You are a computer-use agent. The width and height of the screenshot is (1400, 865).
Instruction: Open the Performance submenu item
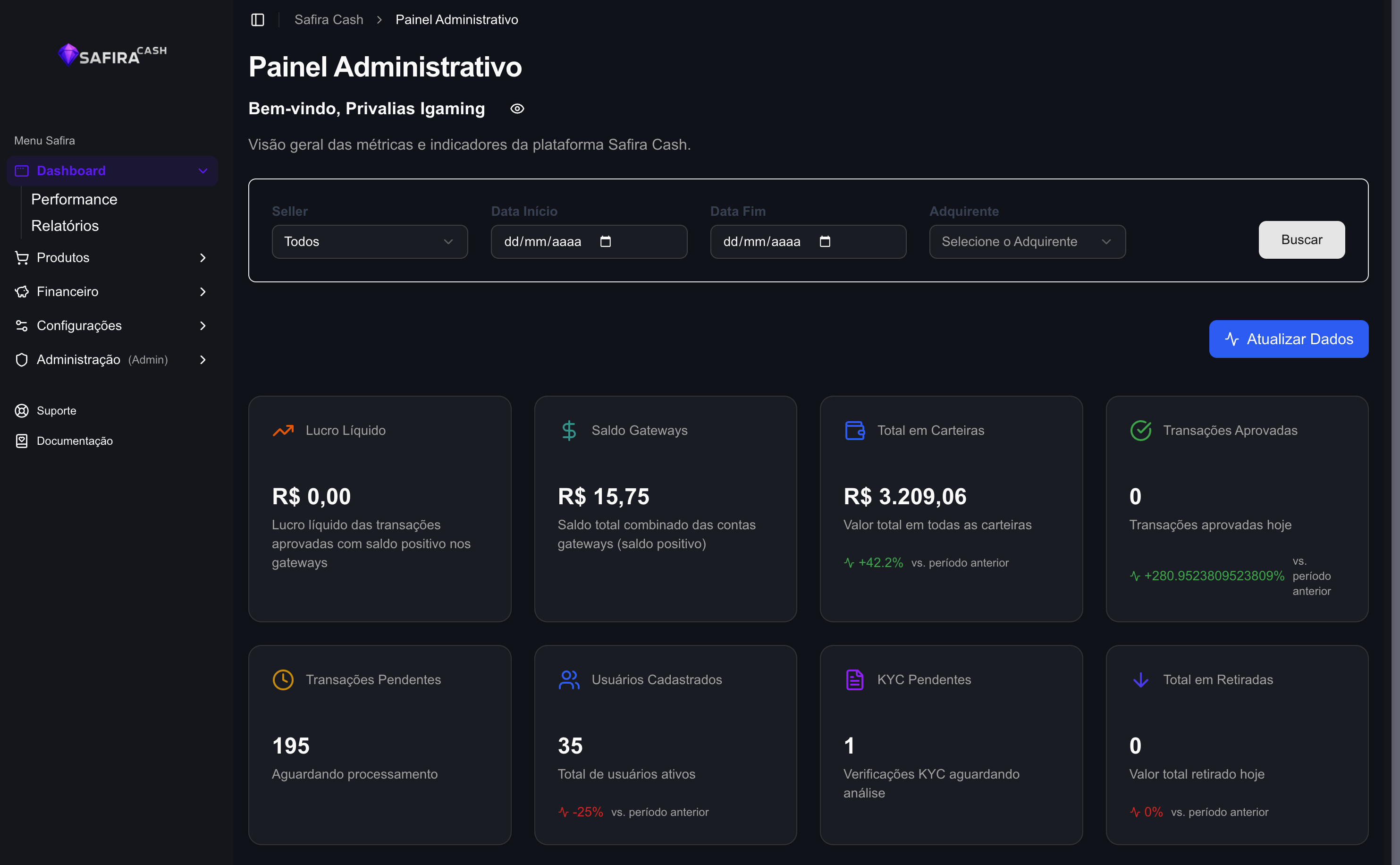[x=75, y=199]
